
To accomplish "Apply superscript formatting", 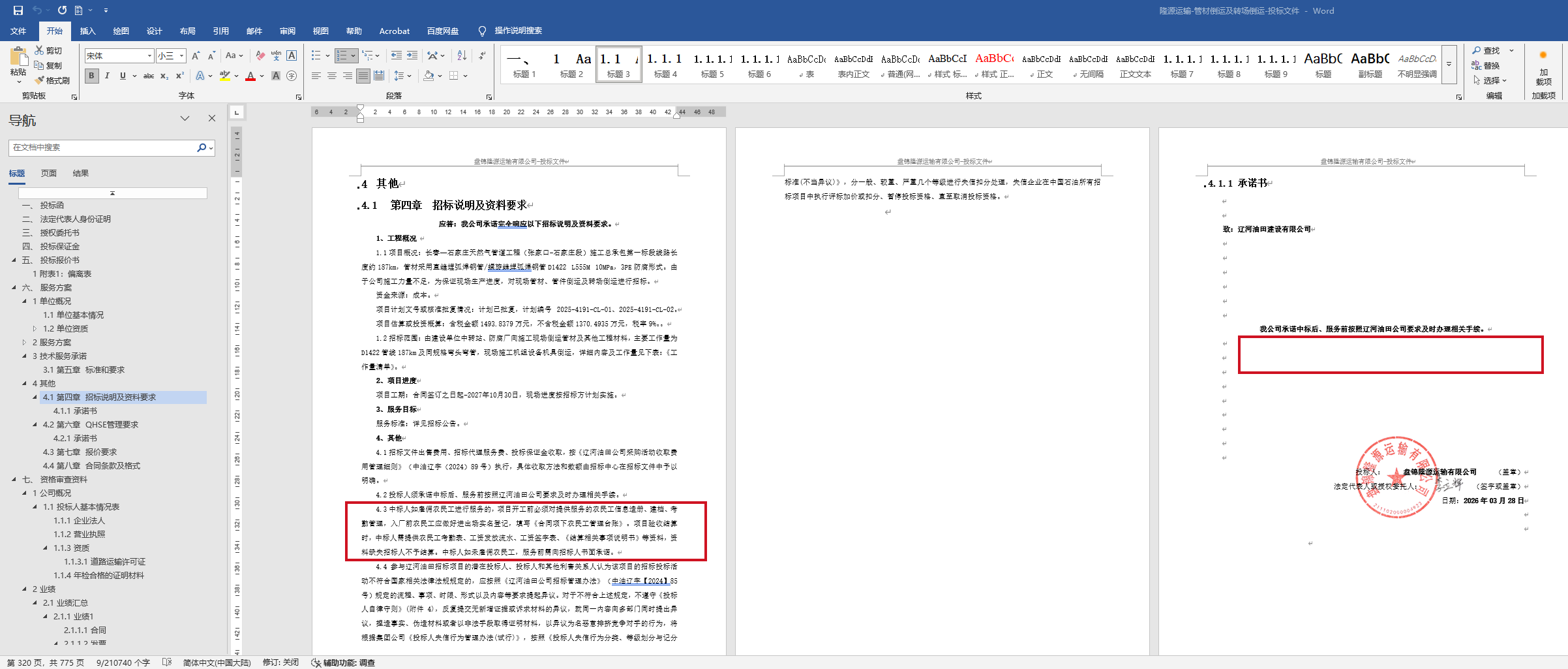I will click(180, 76).
